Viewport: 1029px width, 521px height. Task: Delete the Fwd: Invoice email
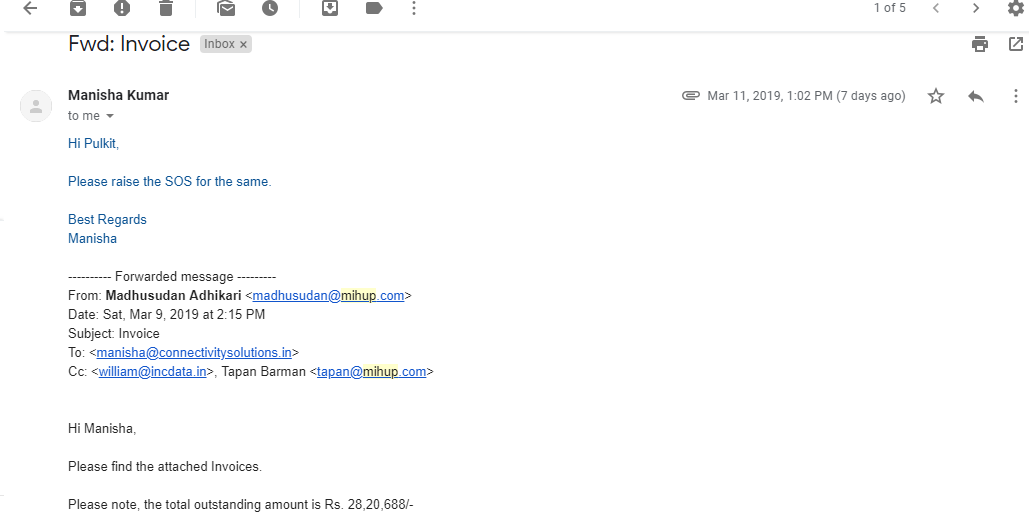pos(166,8)
